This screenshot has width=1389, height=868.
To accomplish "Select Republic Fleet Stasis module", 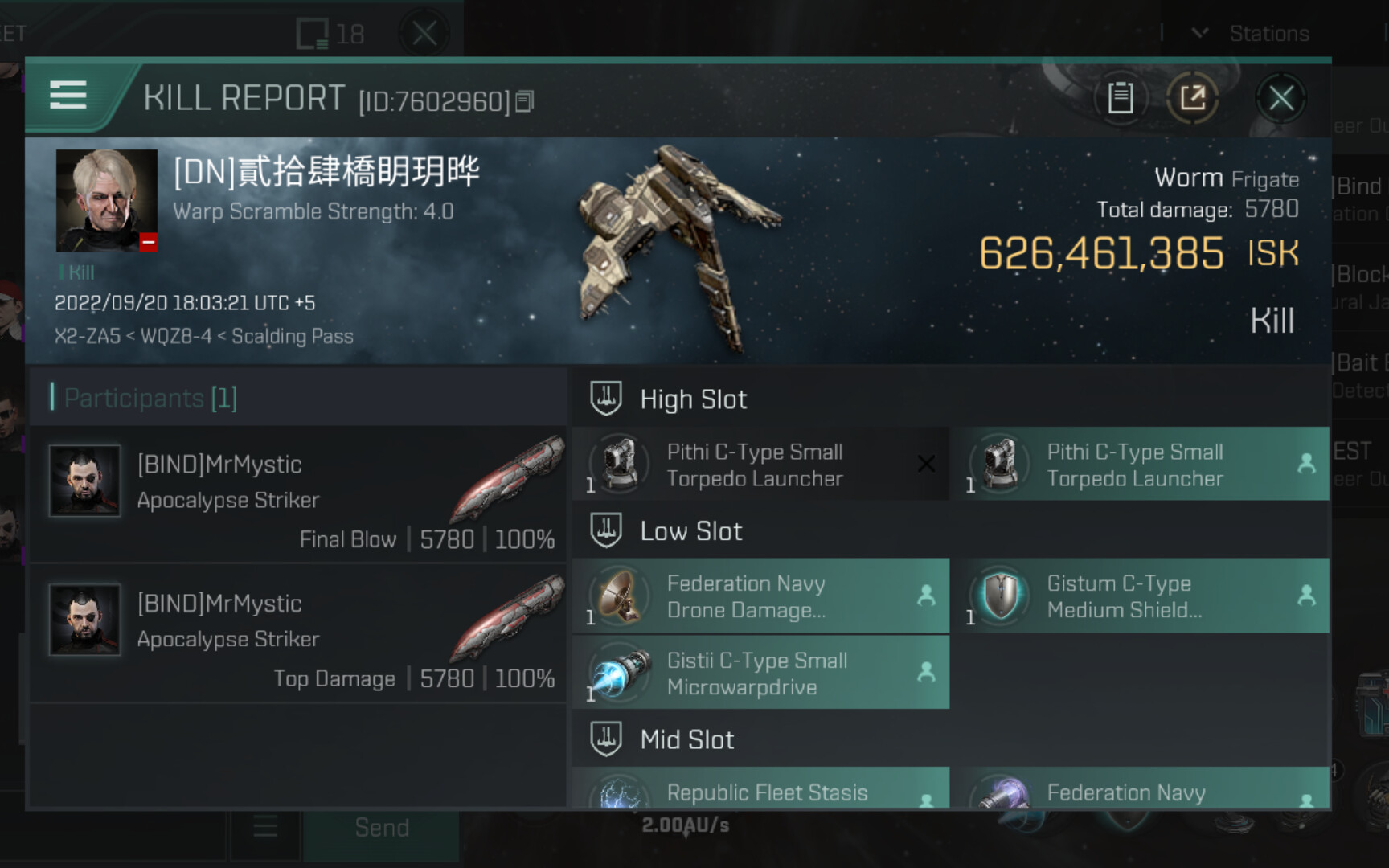I will tap(760, 788).
